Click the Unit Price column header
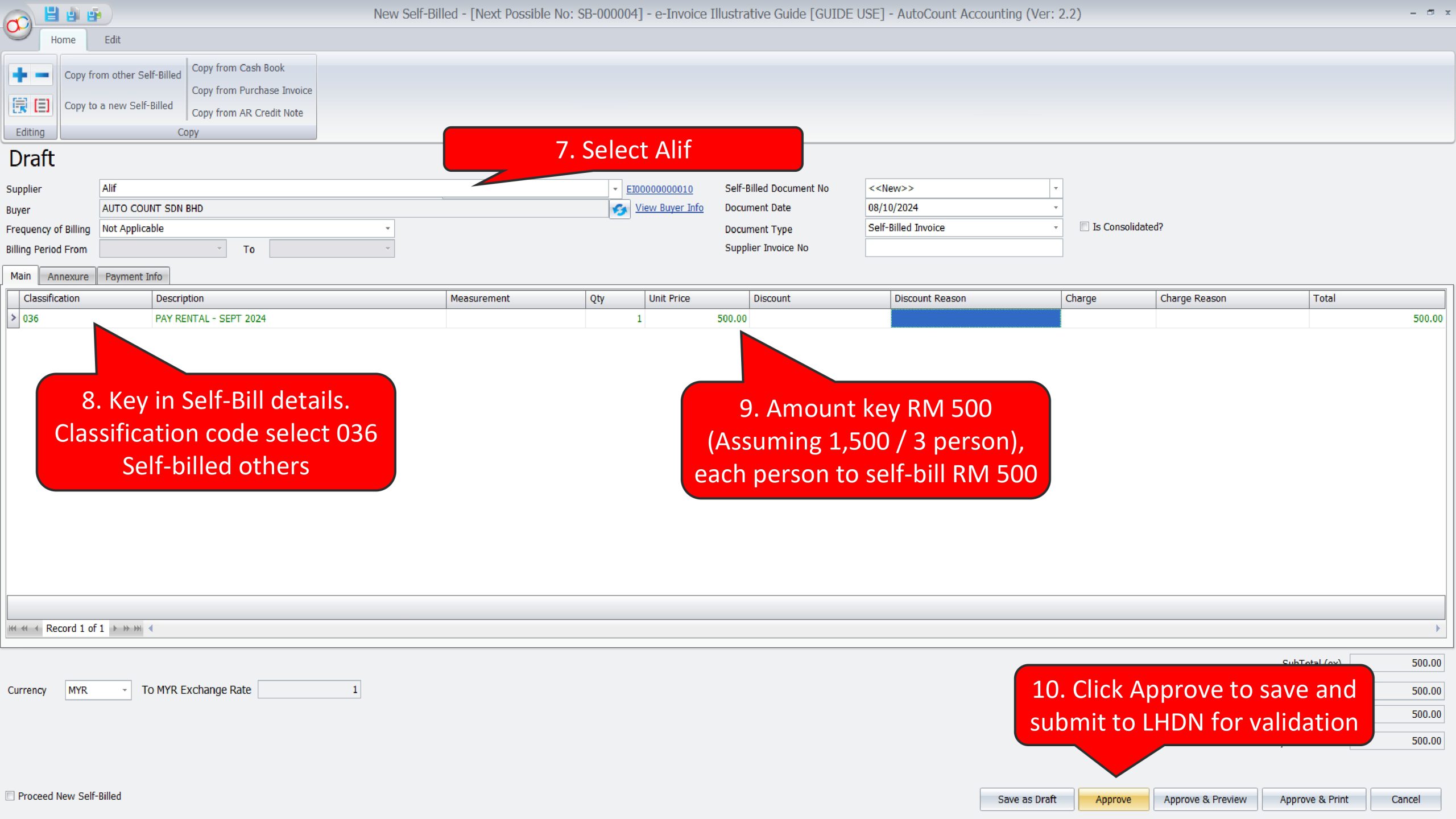Screen dimensions: 1456x819 pos(697,299)
